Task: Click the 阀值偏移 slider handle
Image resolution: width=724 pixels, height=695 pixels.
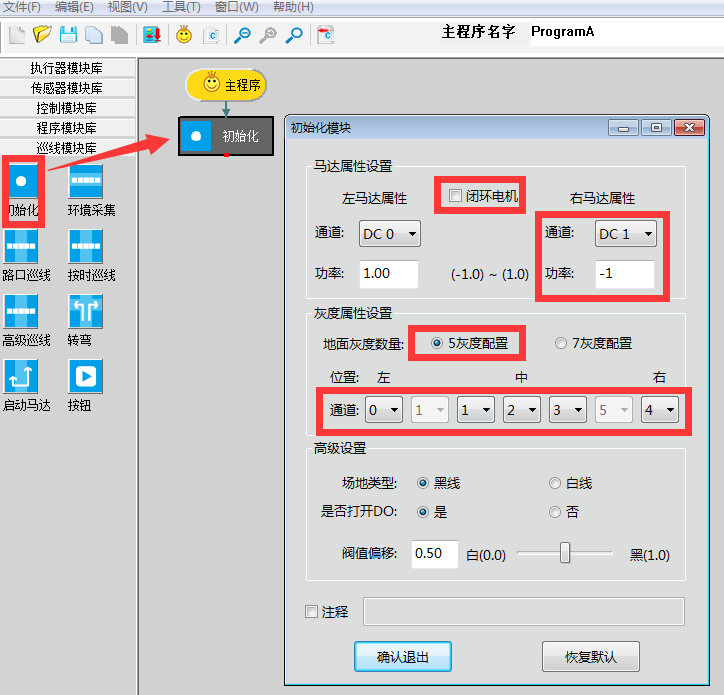Action: [x=565, y=553]
